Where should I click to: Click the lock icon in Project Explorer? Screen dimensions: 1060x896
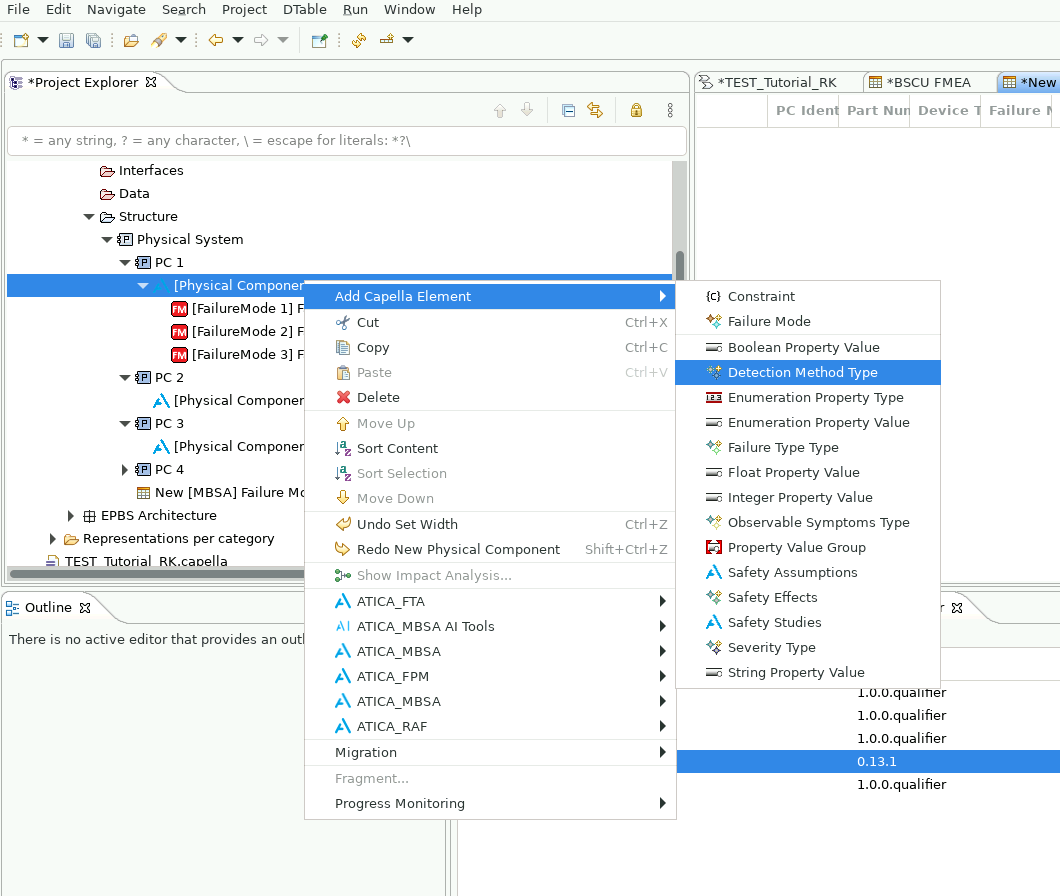636,110
